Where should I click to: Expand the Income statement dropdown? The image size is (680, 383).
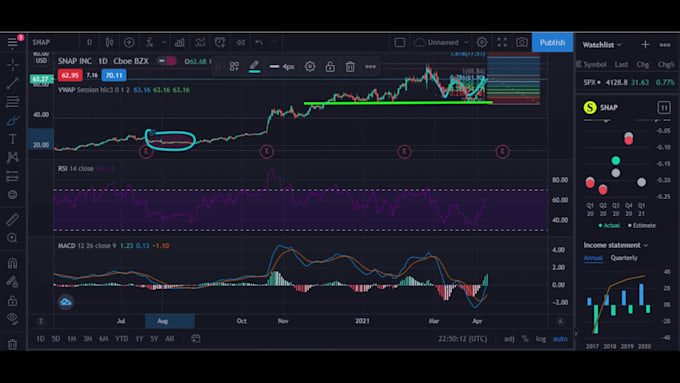pos(616,246)
